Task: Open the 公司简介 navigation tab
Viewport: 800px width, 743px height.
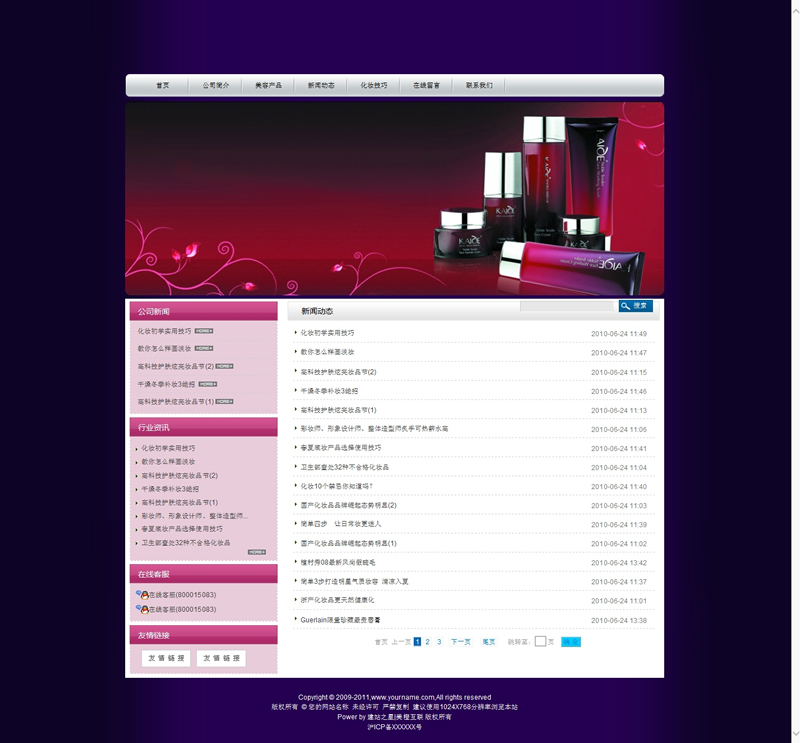Action: [x=215, y=86]
